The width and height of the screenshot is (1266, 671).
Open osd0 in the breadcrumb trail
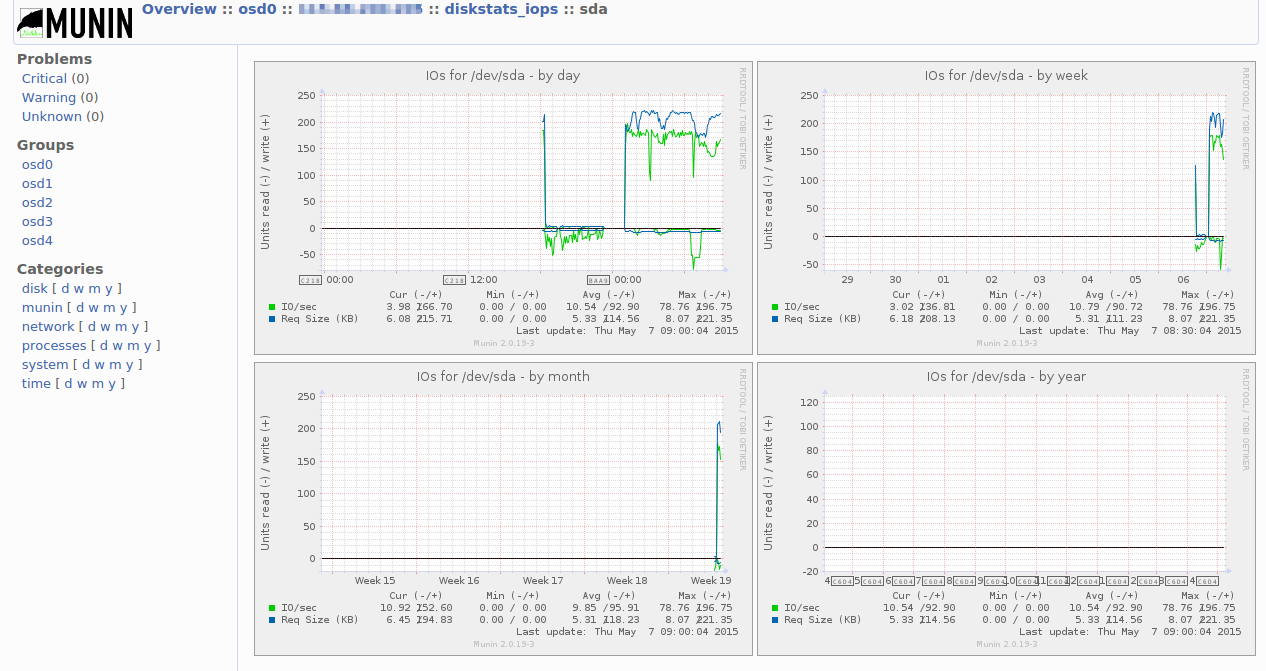(x=258, y=9)
